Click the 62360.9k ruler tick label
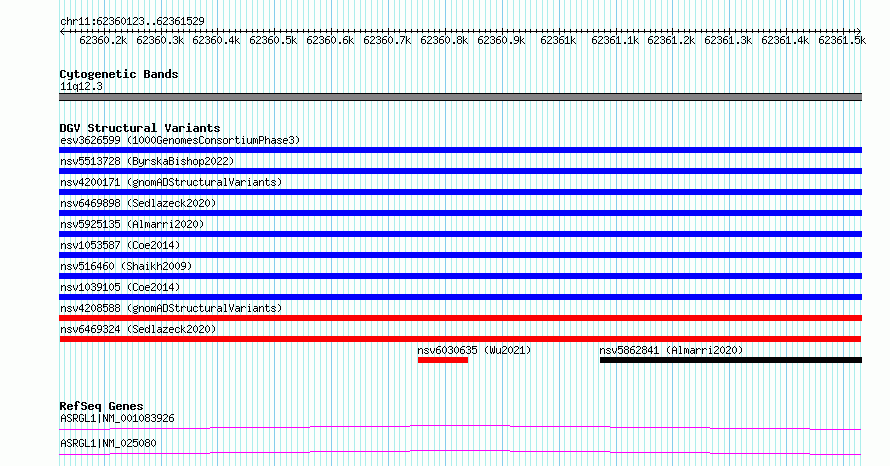This screenshot has width=890, height=466. click(501, 40)
